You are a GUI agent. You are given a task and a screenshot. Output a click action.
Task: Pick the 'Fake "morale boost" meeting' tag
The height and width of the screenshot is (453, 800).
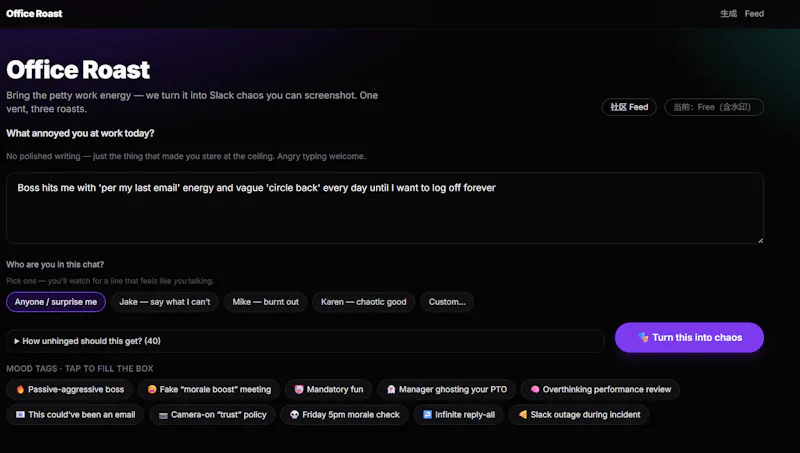pos(209,389)
